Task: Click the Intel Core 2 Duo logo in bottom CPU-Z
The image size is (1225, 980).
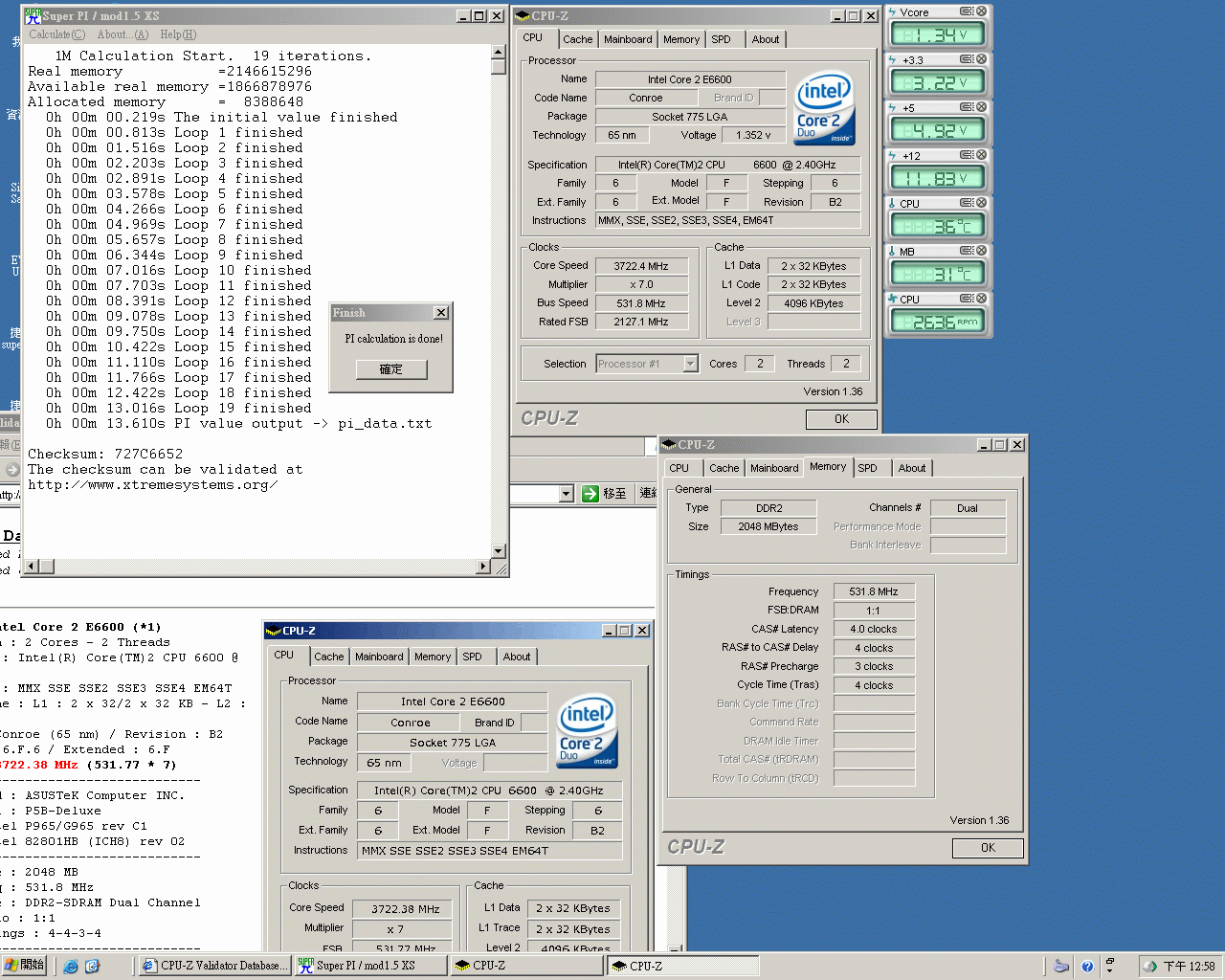Action: click(587, 730)
